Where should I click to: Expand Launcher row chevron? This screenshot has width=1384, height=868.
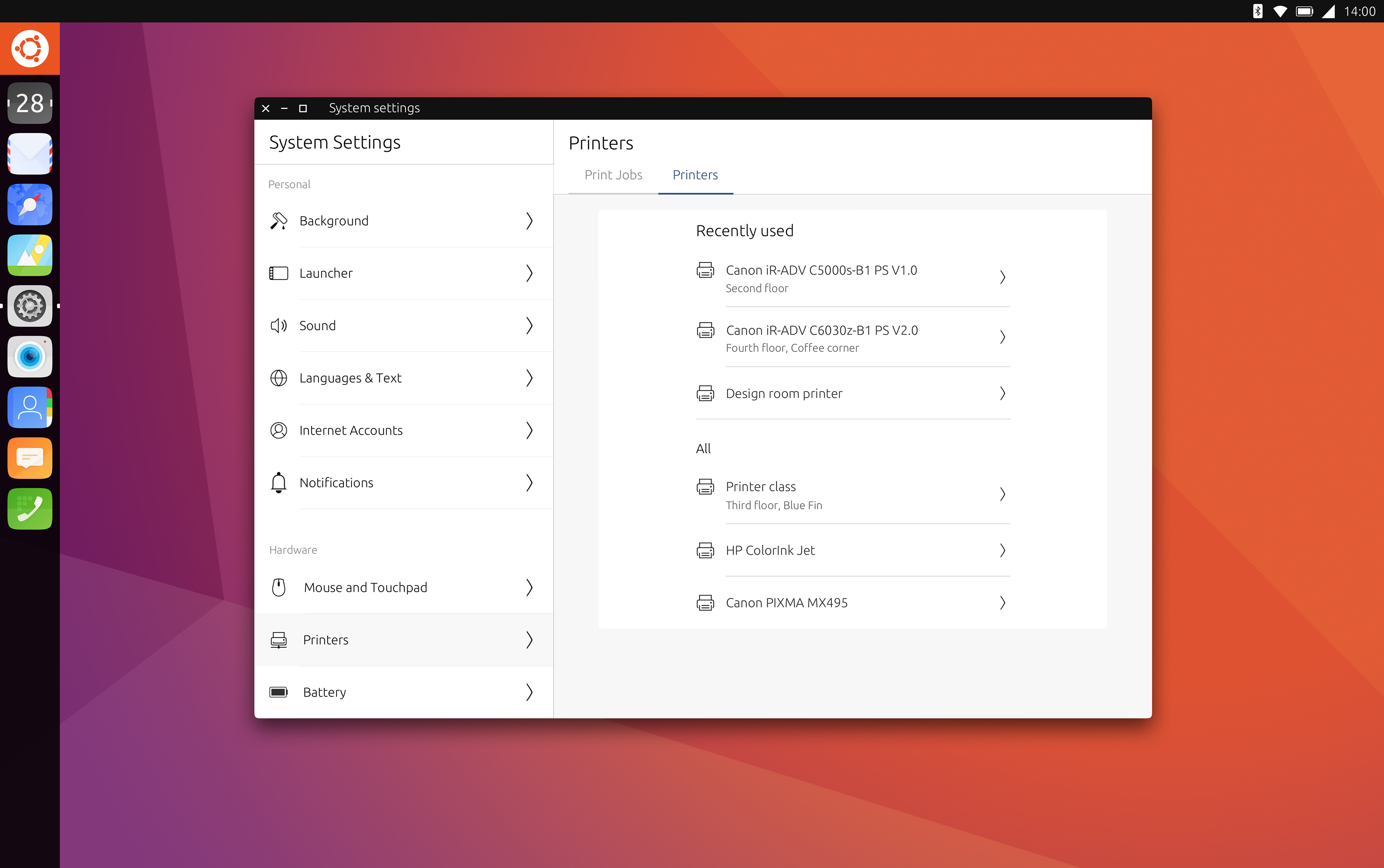point(529,273)
